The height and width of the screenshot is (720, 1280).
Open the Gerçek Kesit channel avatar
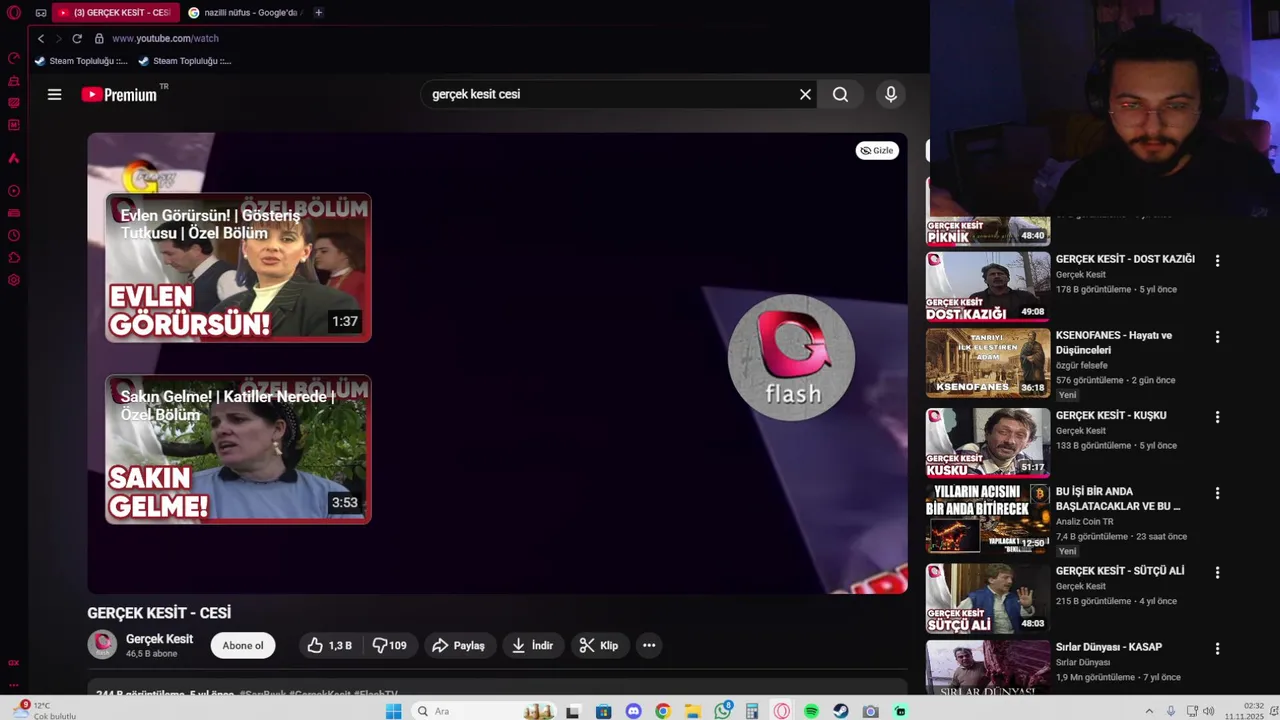tap(102, 645)
